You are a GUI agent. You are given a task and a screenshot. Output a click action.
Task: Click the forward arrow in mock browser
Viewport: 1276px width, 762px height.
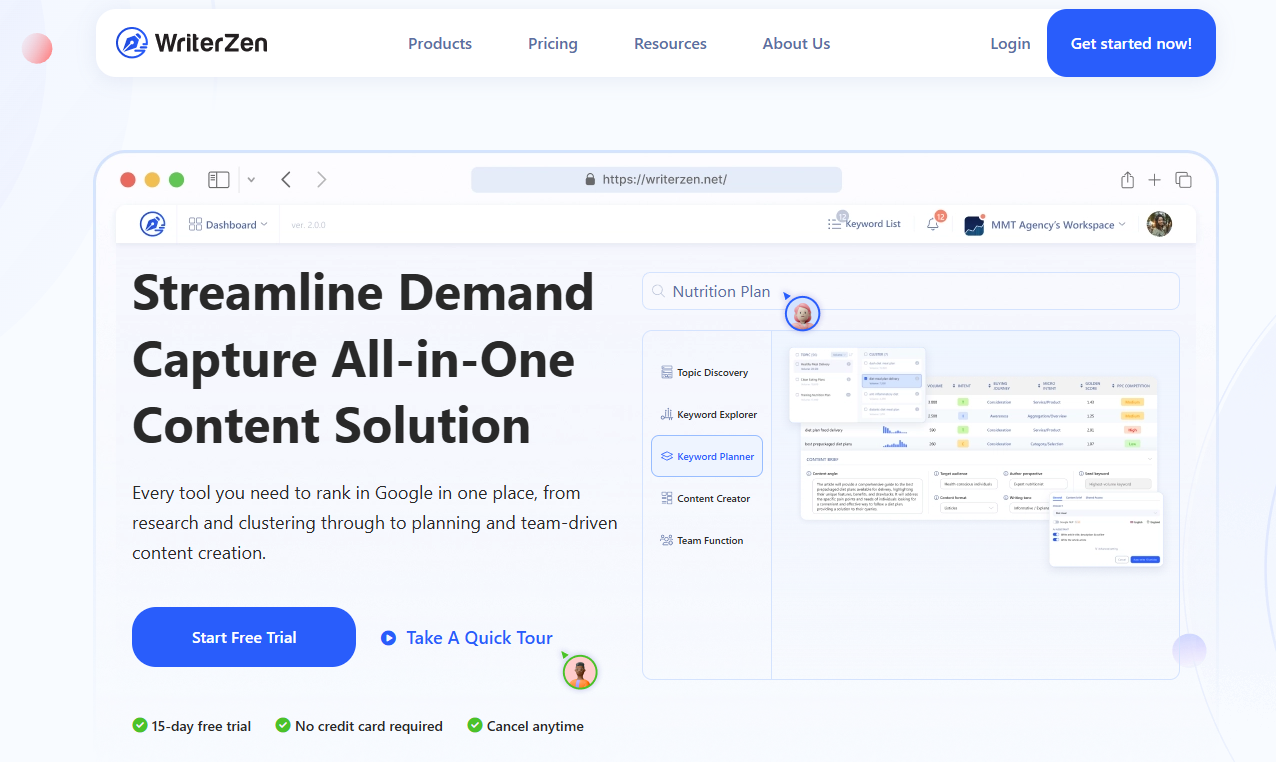tap(321, 180)
